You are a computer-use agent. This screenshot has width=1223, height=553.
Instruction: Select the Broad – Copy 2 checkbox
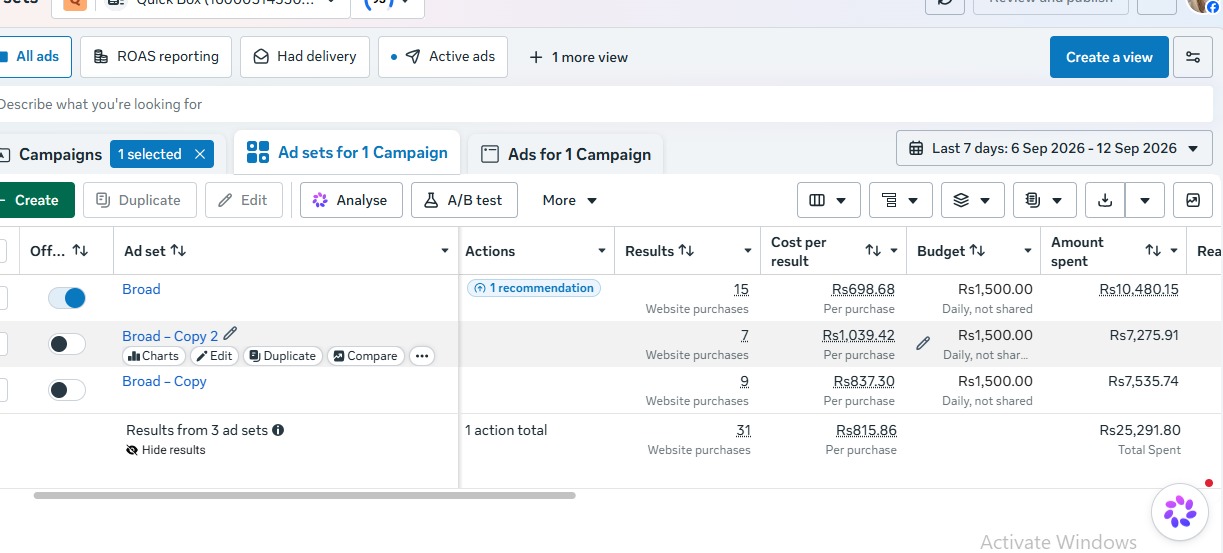pos(2,344)
